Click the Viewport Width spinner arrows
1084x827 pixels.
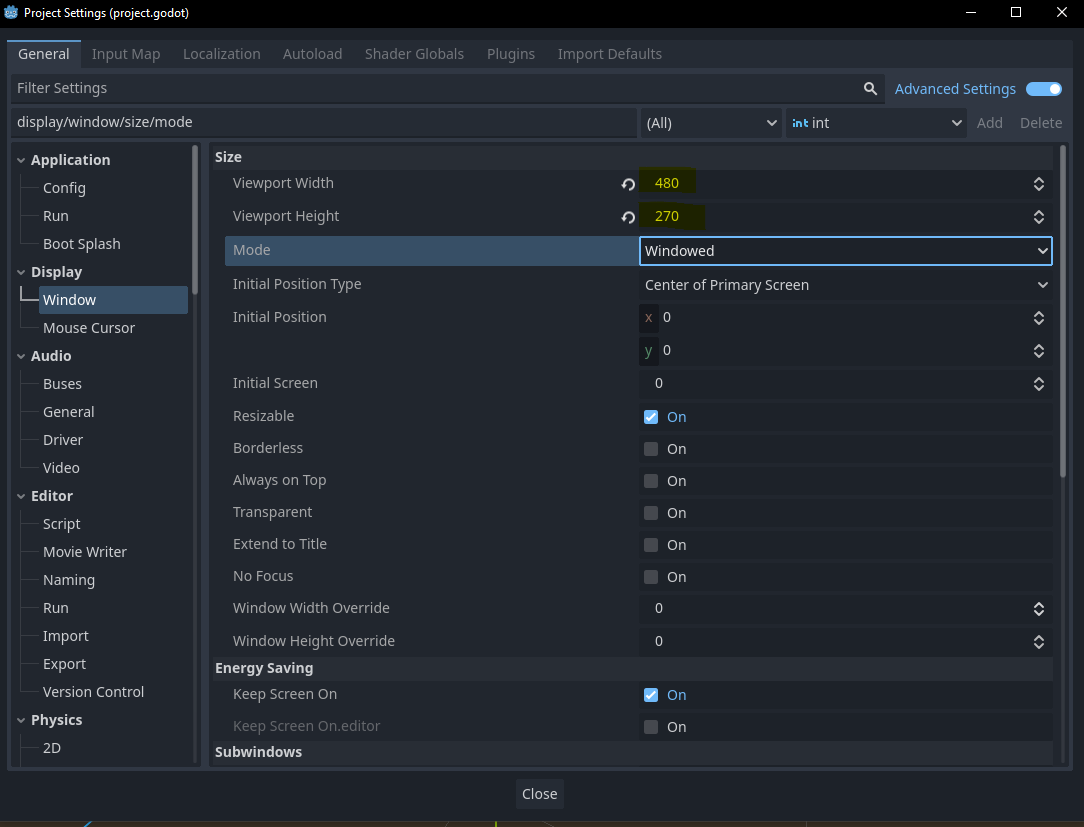[x=1039, y=184]
